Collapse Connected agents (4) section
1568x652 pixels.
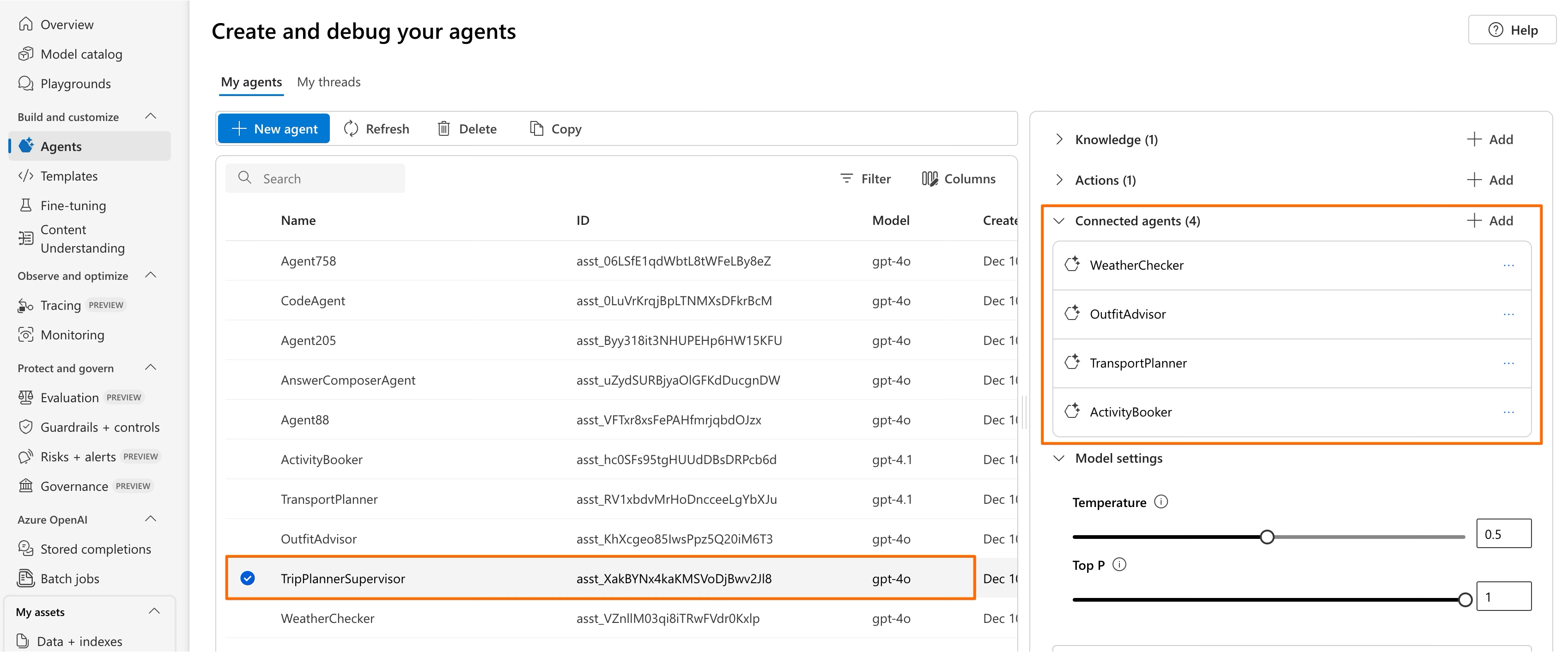click(x=1059, y=221)
